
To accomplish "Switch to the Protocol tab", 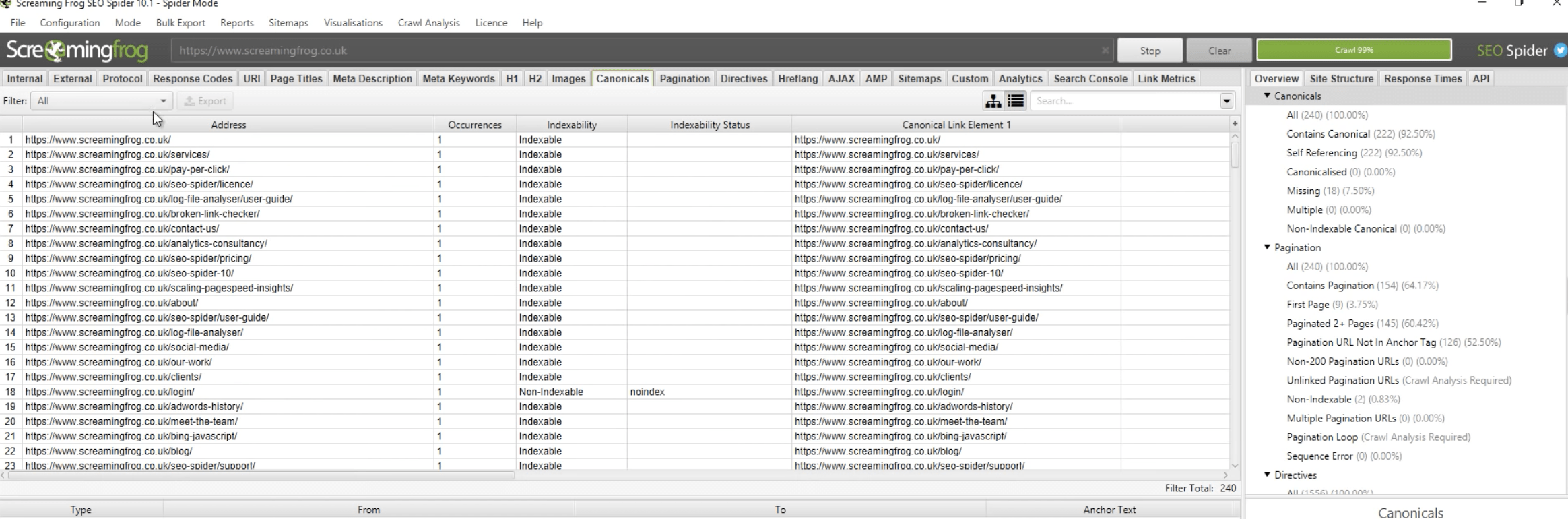I will (123, 78).
